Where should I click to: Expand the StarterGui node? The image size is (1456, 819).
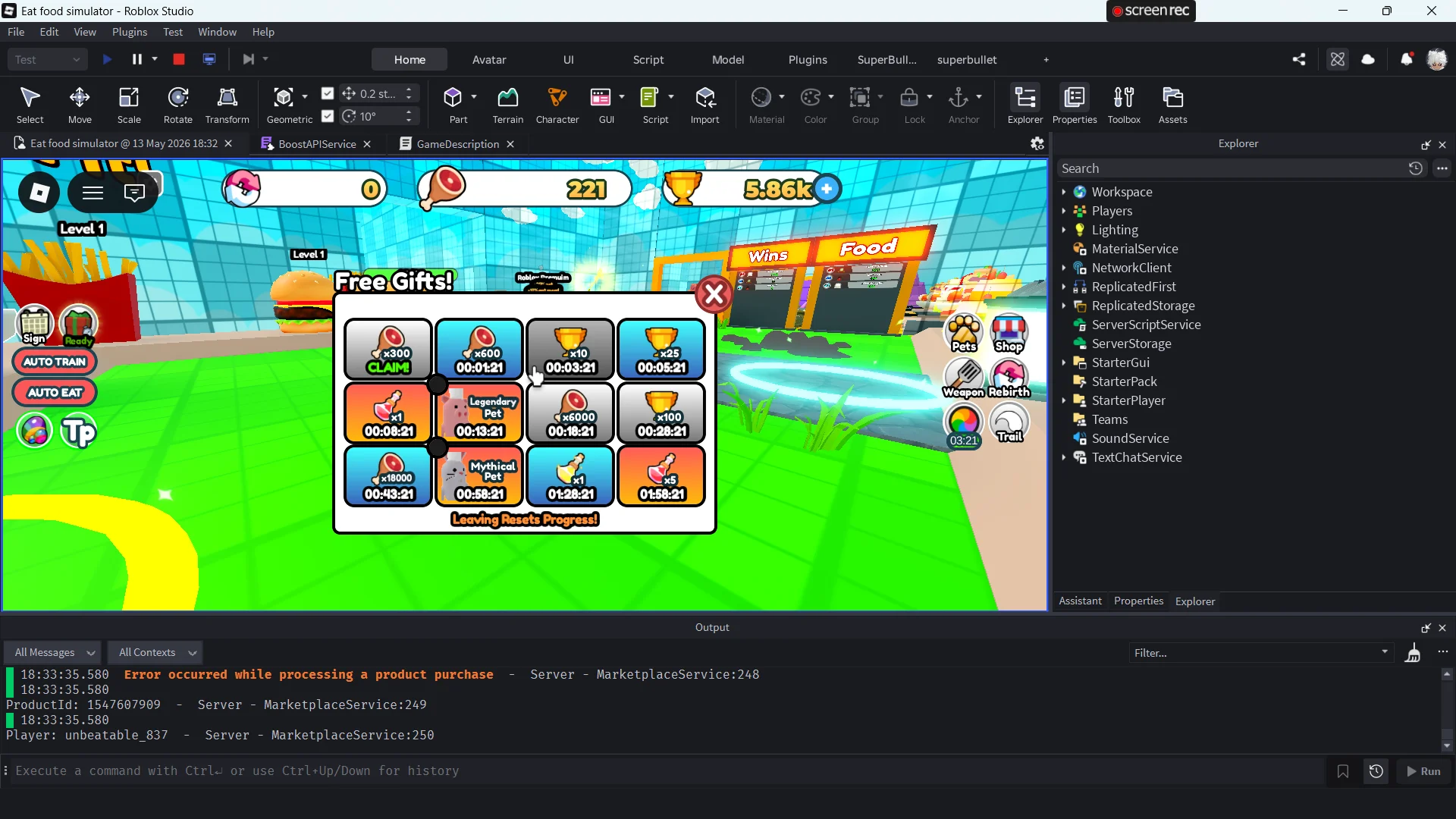click(x=1064, y=362)
